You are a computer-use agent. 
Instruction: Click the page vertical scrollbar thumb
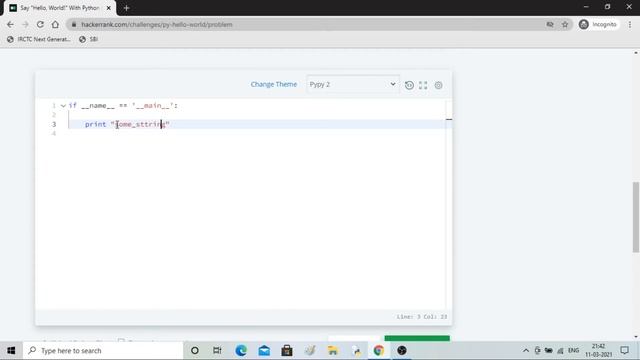point(636,217)
